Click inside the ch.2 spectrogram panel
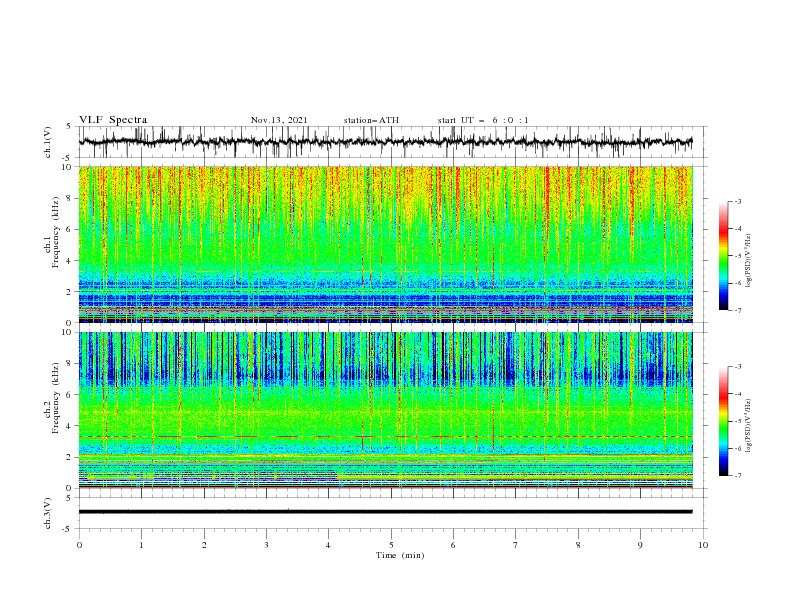This screenshot has height=612, width=792. coord(386,410)
